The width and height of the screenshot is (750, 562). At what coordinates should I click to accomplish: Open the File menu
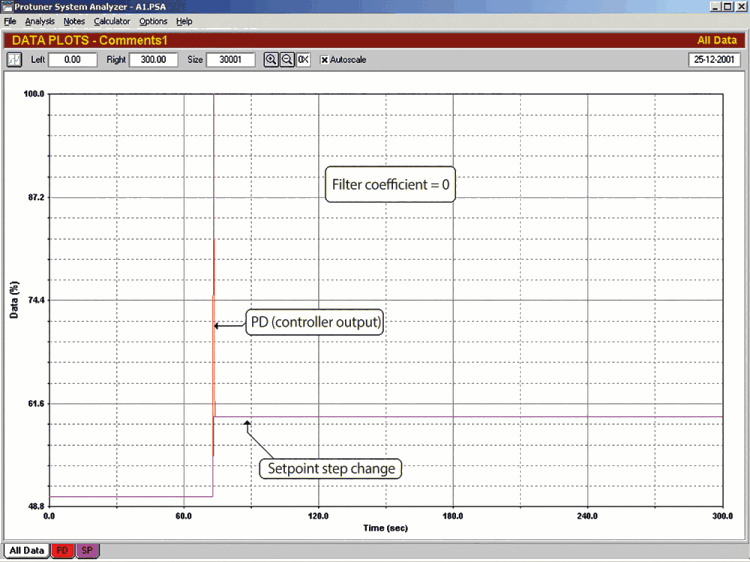[10, 21]
